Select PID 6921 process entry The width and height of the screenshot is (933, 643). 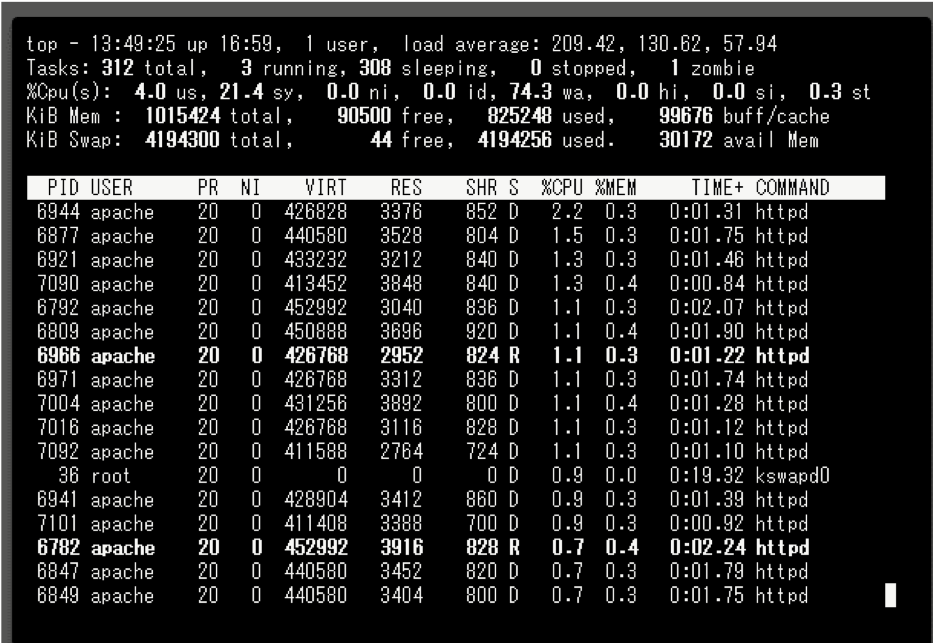coord(58,260)
